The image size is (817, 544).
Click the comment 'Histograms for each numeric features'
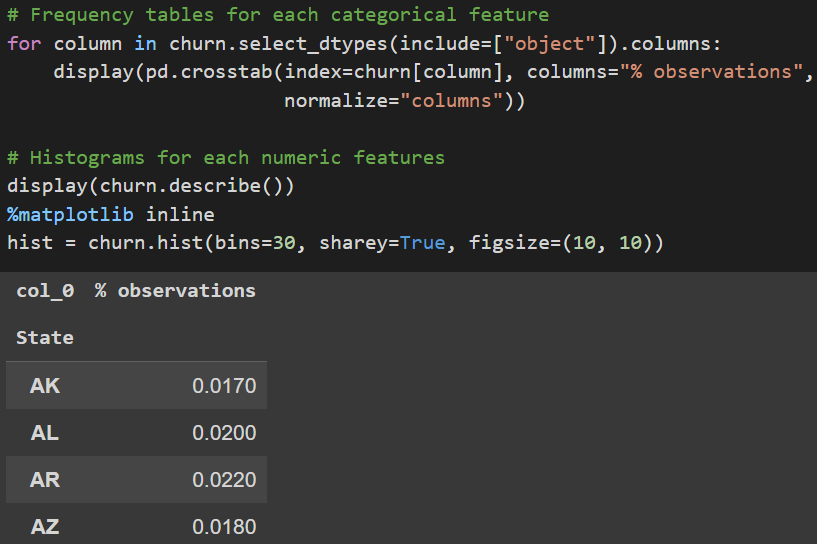226,157
